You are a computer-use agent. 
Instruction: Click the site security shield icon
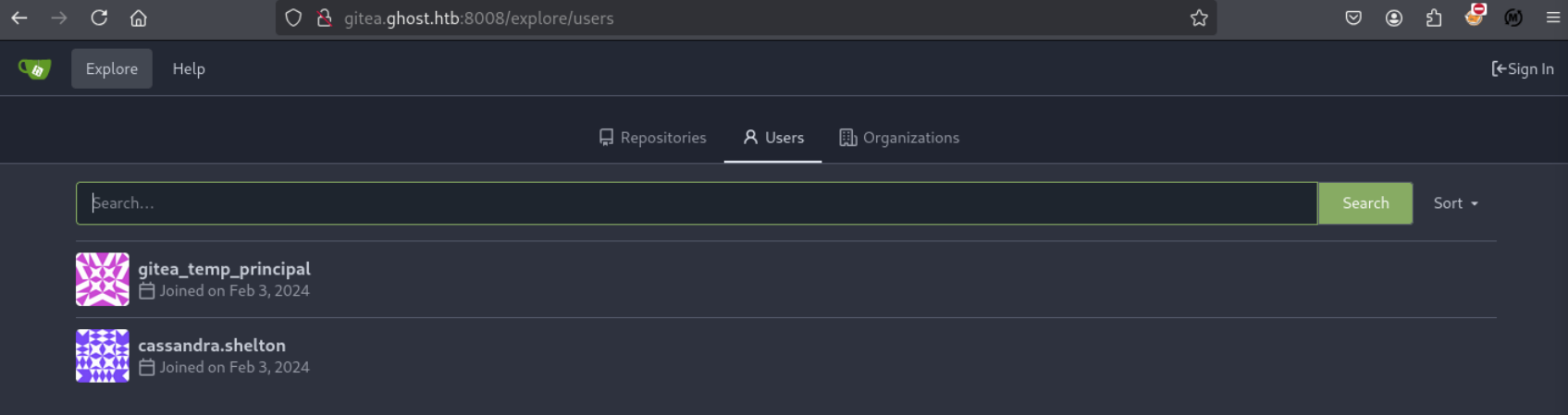click(293, 18)
